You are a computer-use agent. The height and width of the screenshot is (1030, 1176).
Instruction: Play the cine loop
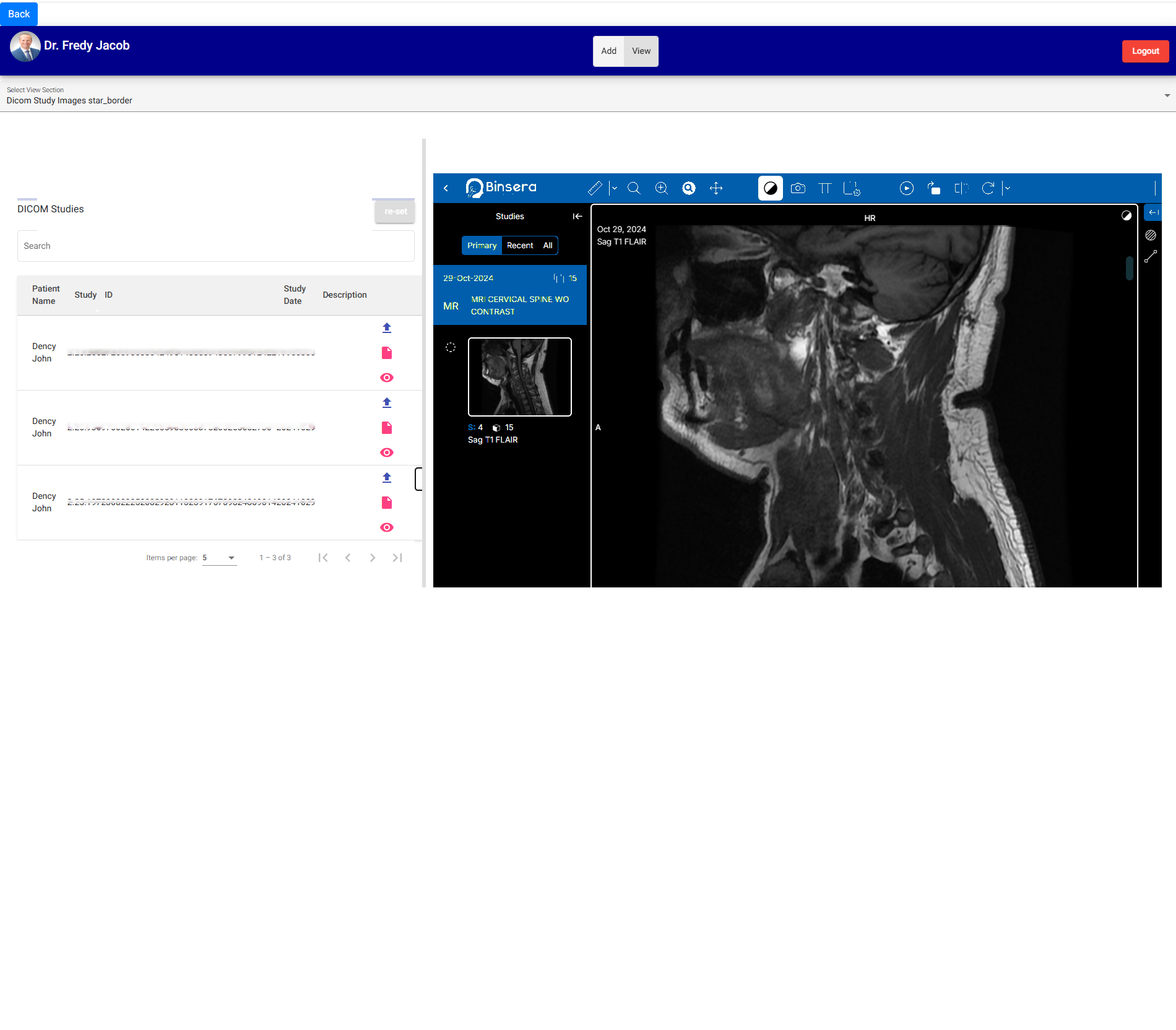coord(907,188)
